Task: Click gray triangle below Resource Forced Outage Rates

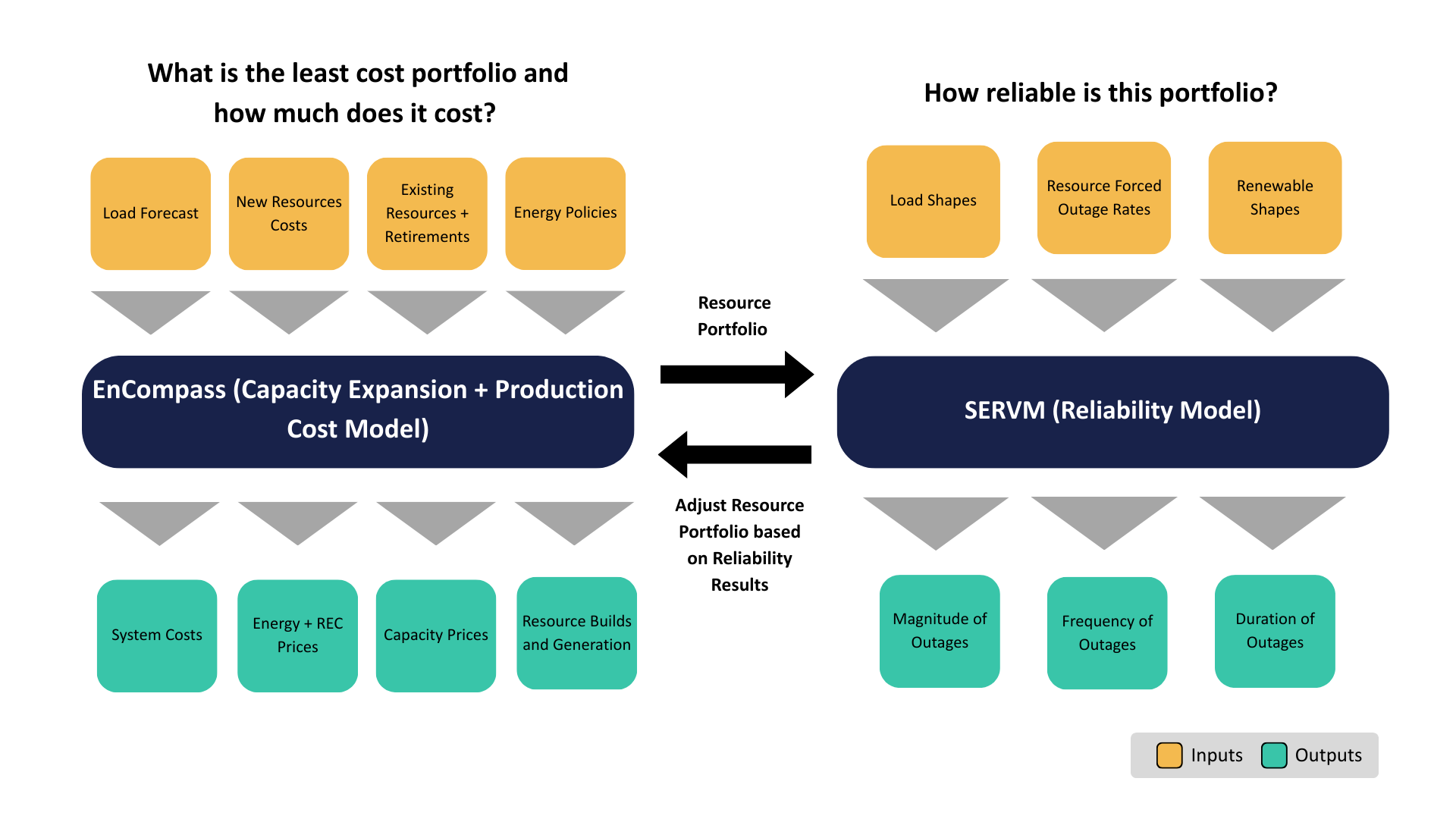Action: click(1104, 300)
